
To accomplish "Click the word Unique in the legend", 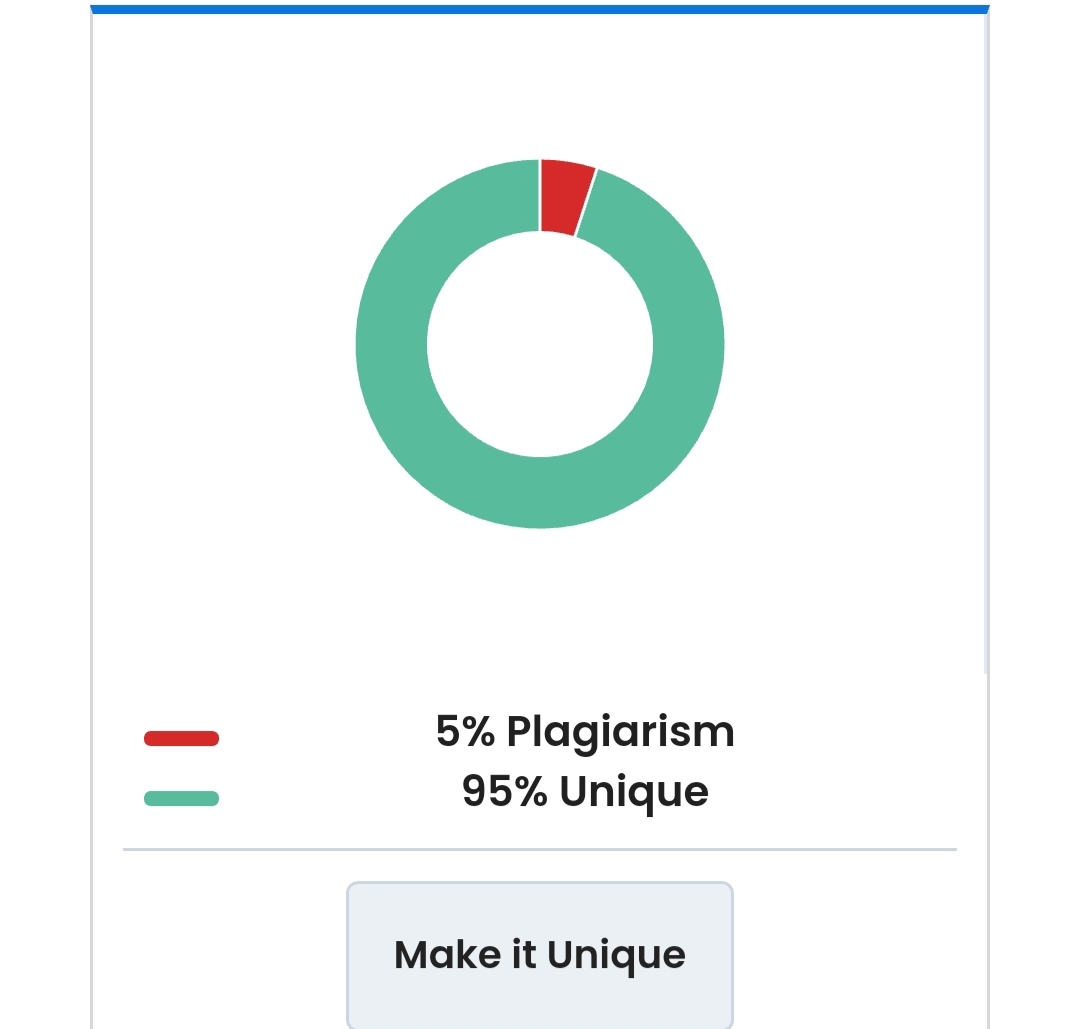I will (x=634, y=793).
